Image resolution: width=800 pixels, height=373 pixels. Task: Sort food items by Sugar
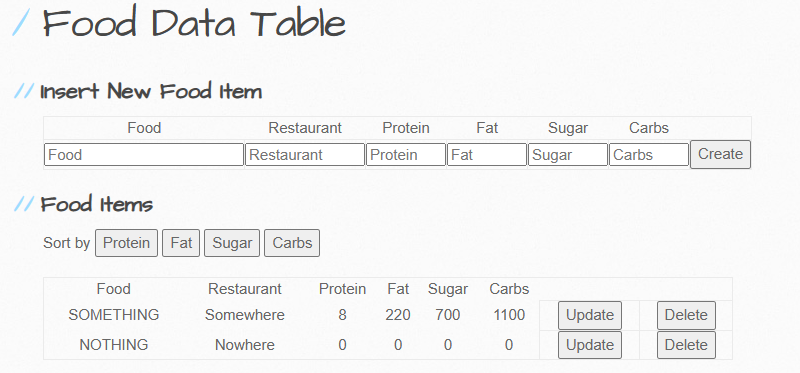coord(232,243)
